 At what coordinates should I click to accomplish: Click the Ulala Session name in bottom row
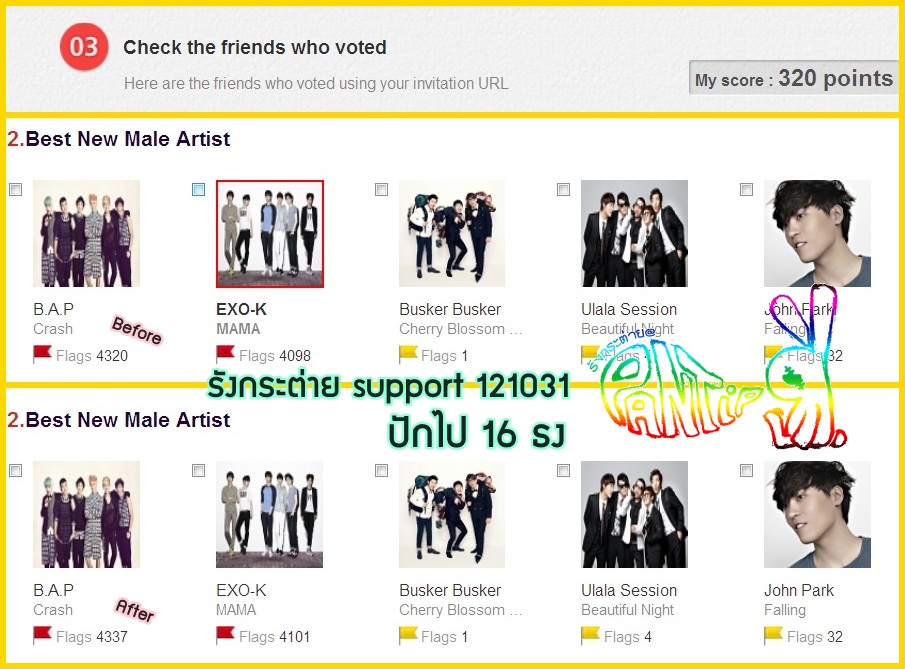(x=629, y=590)
